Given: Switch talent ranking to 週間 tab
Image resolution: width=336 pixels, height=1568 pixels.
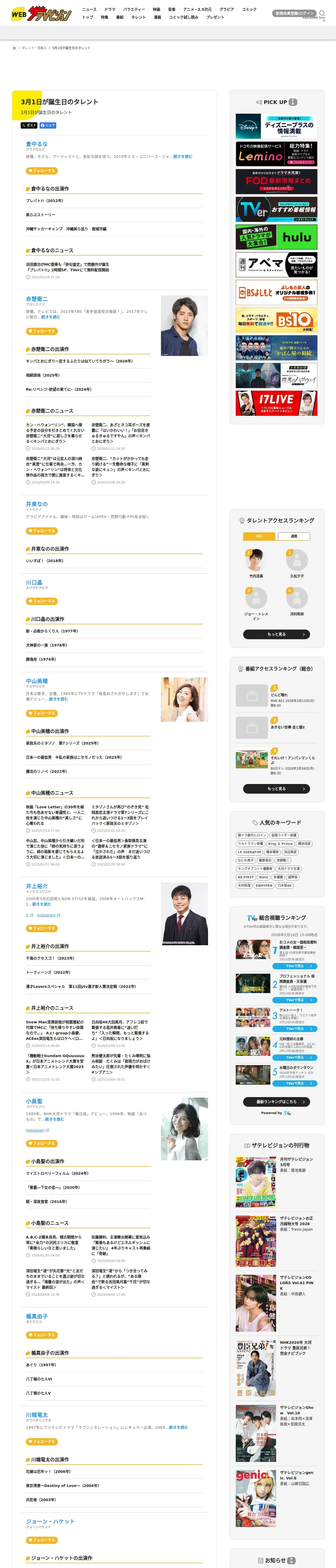Looking at the screenshot, I should click(x=294, y=536).
